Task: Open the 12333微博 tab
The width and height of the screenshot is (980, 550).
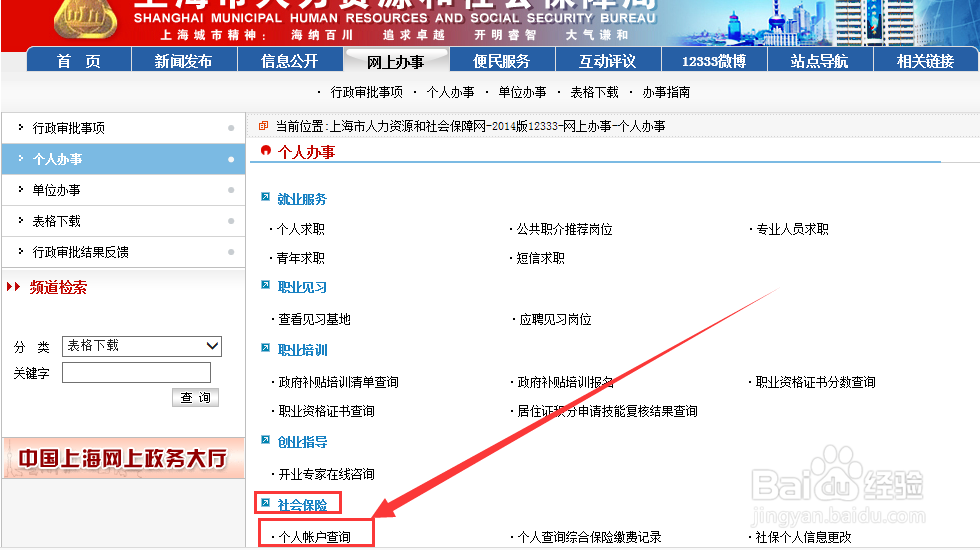Action: [714, 61]
